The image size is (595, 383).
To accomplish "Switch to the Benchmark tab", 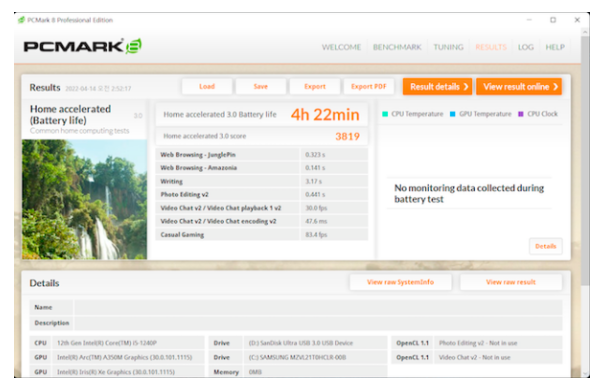I will (397, 47).
